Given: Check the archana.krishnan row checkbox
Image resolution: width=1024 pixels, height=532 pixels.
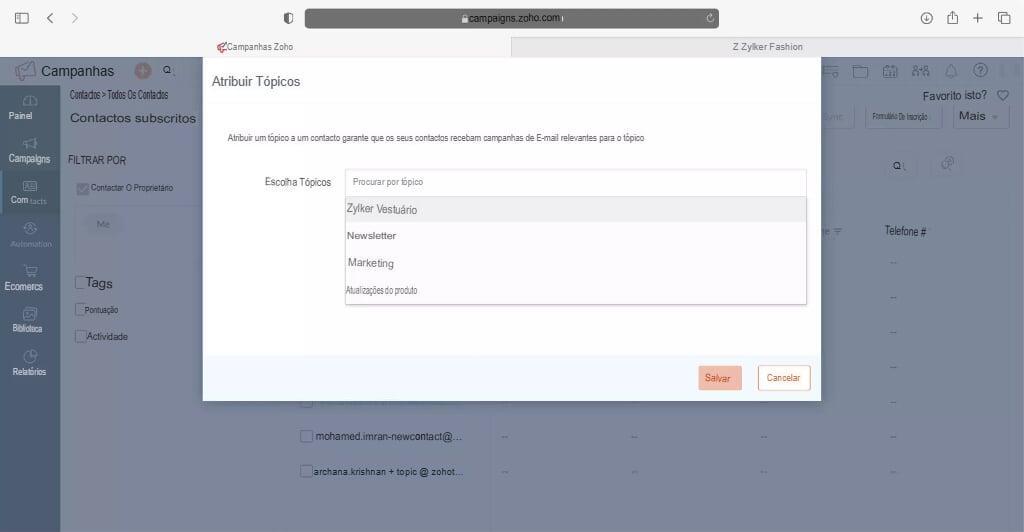Looking at the screenshot, I should pos(306,471).
